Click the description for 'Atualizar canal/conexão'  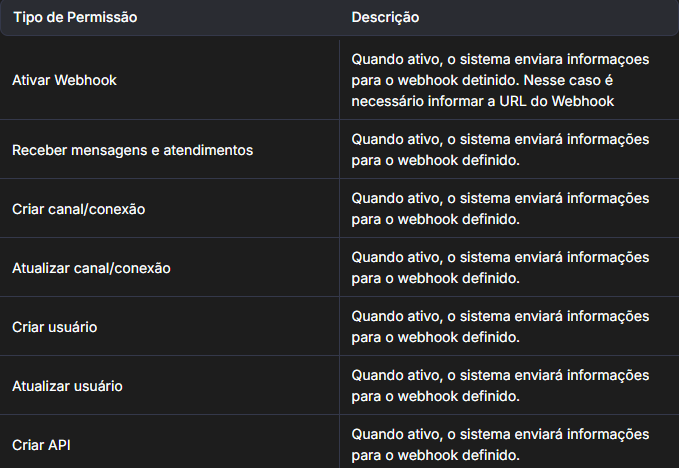click(x=500, y=268)
